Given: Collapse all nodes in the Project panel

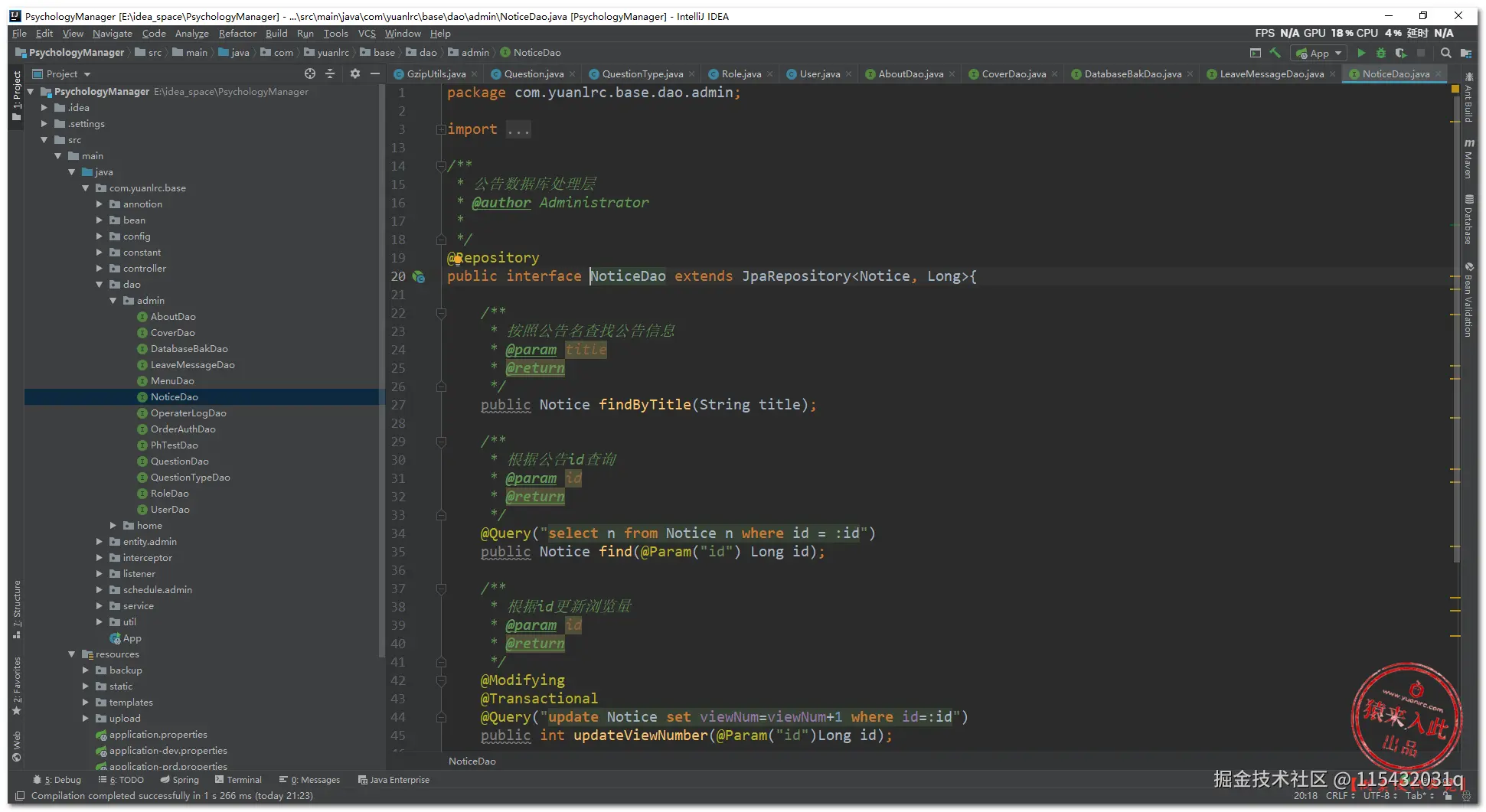Looking at the screenshot, I should (330, 73).
